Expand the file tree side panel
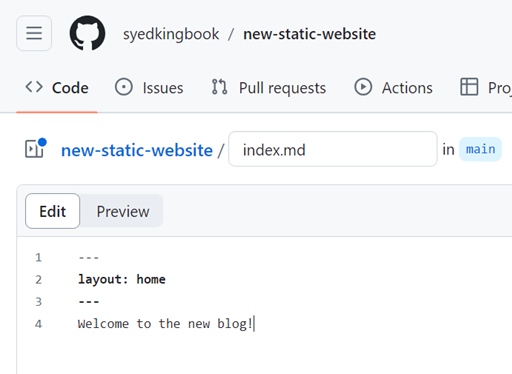The height and width of the screenshot is (374, 512). [35, 148]
